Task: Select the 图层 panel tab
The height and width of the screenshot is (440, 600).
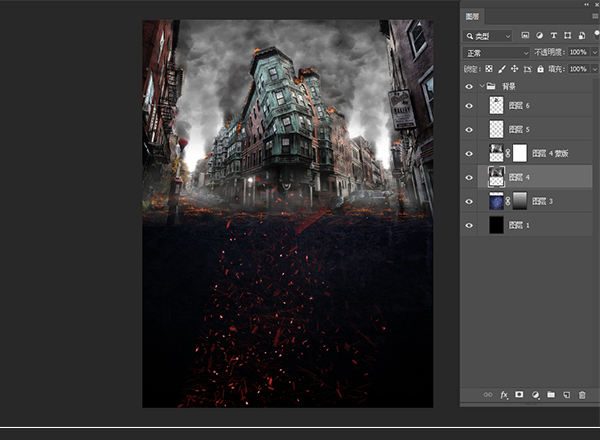Action: (474, 17)
